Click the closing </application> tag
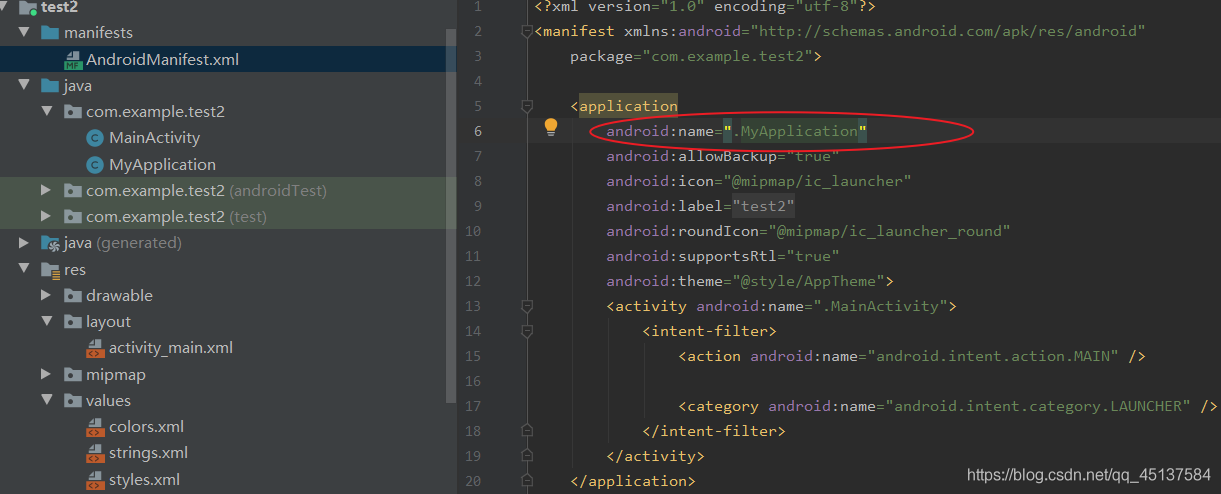The height and width of the screenshot is (494, 1221). [632, 482]
